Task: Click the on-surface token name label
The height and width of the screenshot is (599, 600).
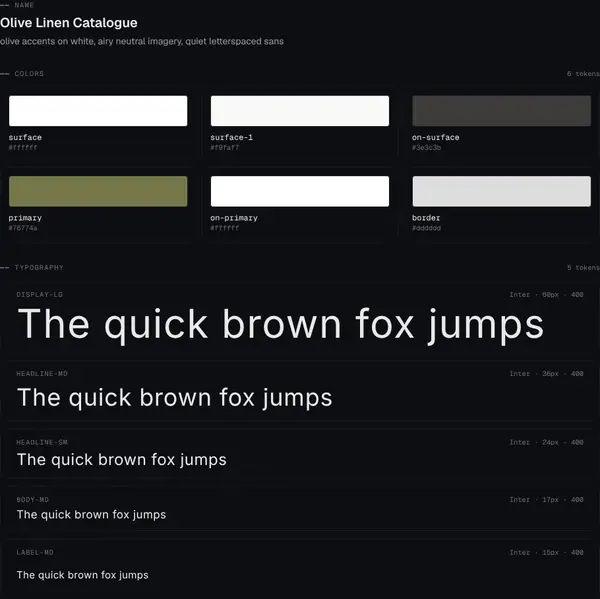Action: 435,137
